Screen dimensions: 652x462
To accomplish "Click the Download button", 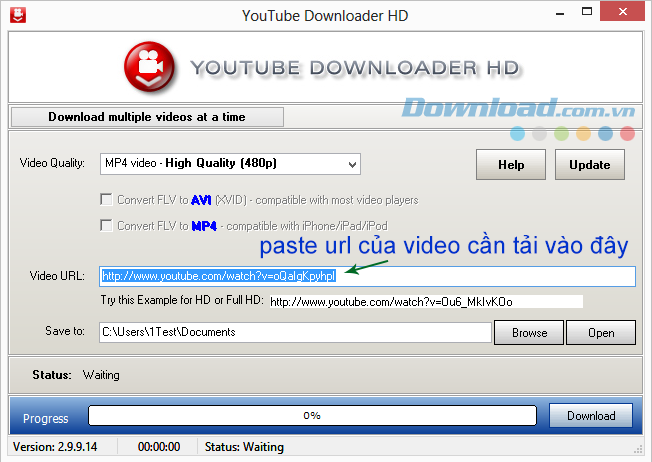I will click(591, 415).
